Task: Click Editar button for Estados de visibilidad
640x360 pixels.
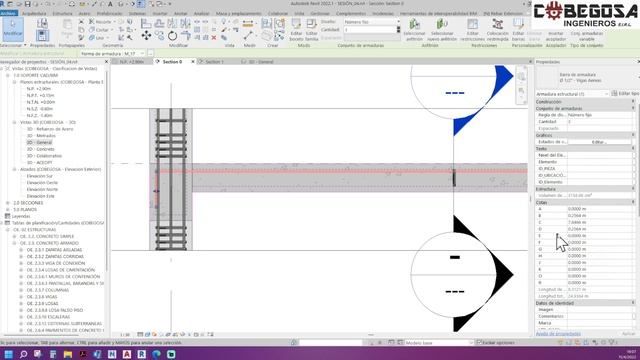Action: 599,142
